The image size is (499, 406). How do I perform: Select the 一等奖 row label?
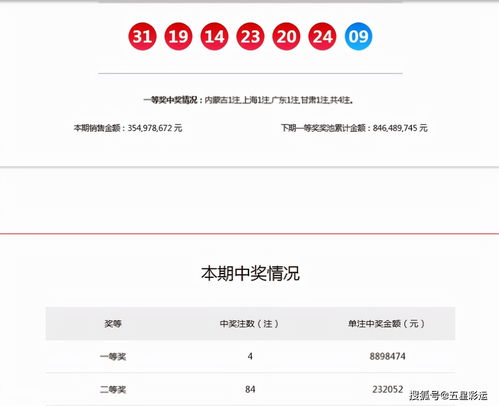tap(113, 357)
